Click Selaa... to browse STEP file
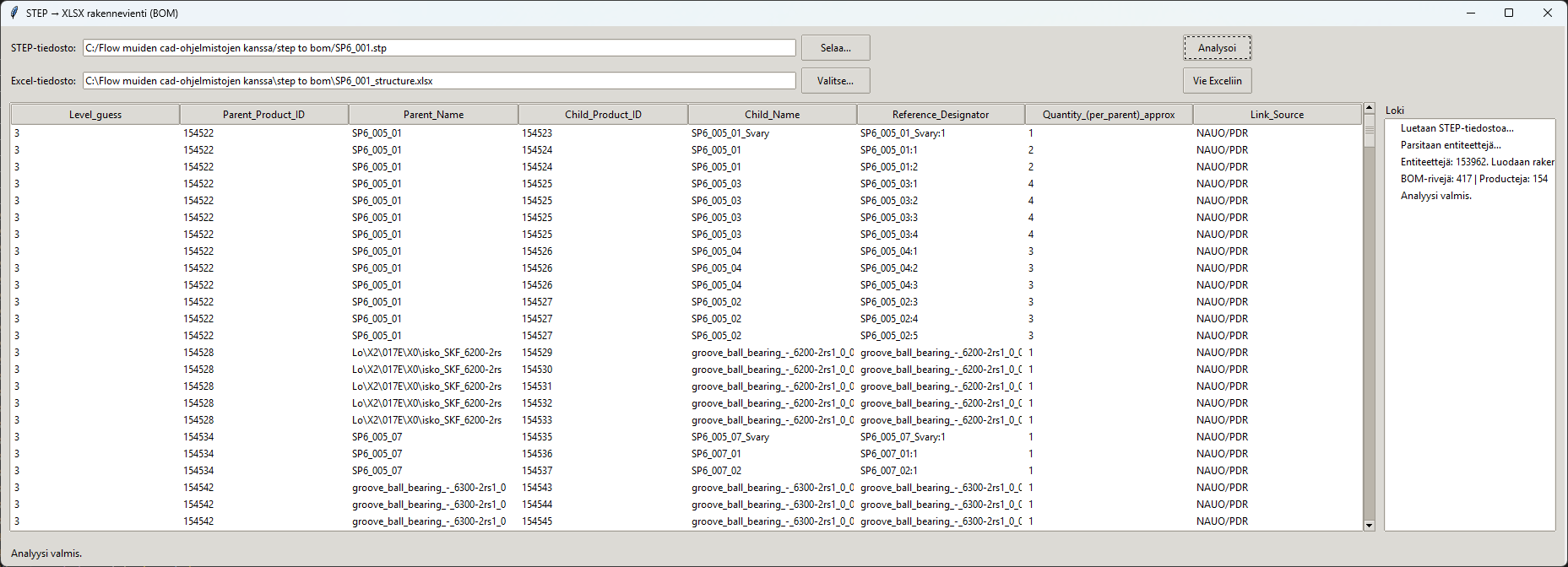The width and height of the screenshot is (1568, 567). pyautogui.click(x=835, y=48)
